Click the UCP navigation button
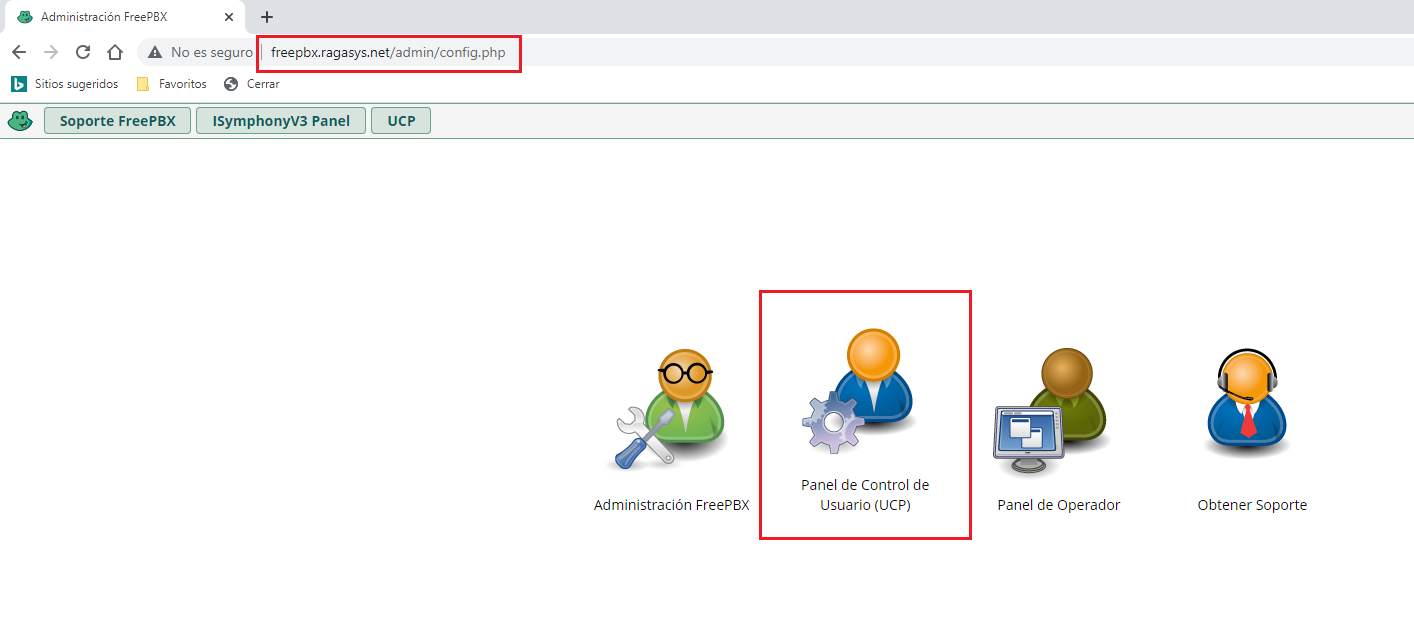1414x639 pixels. [400, 119]
